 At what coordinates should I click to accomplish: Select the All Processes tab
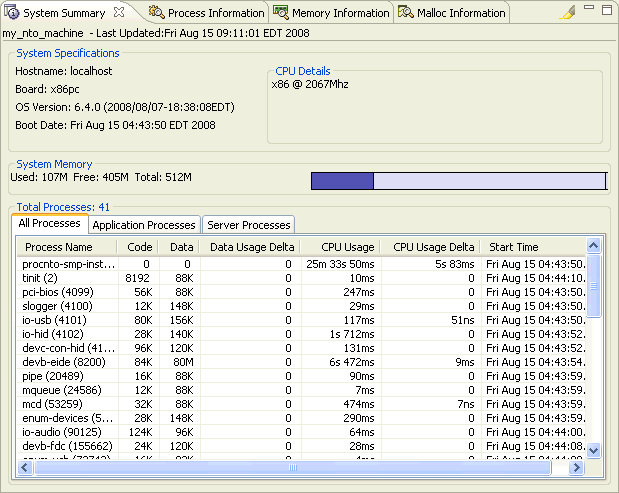(50, 224)
